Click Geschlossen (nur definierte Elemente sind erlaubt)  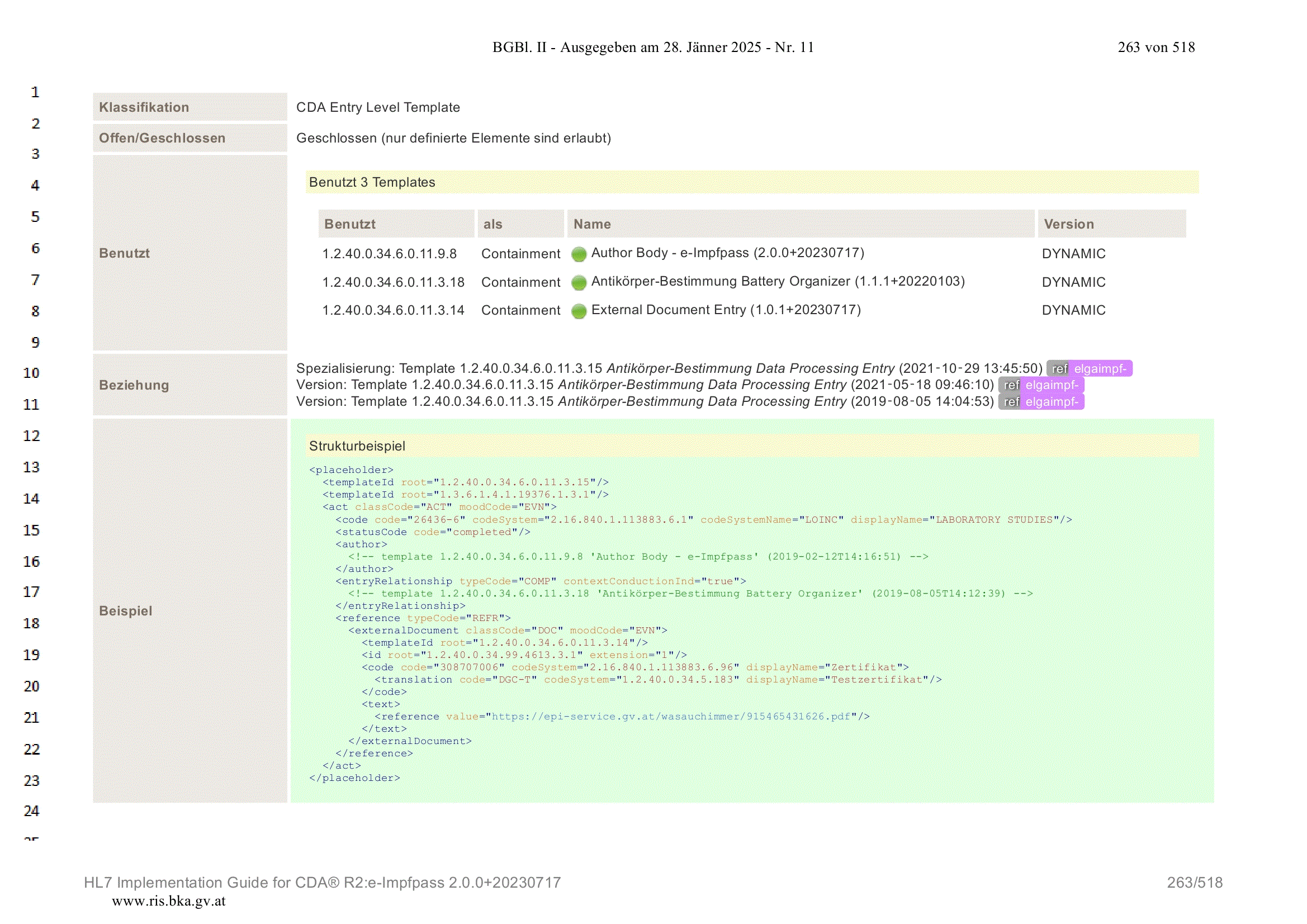pos(454,138)
